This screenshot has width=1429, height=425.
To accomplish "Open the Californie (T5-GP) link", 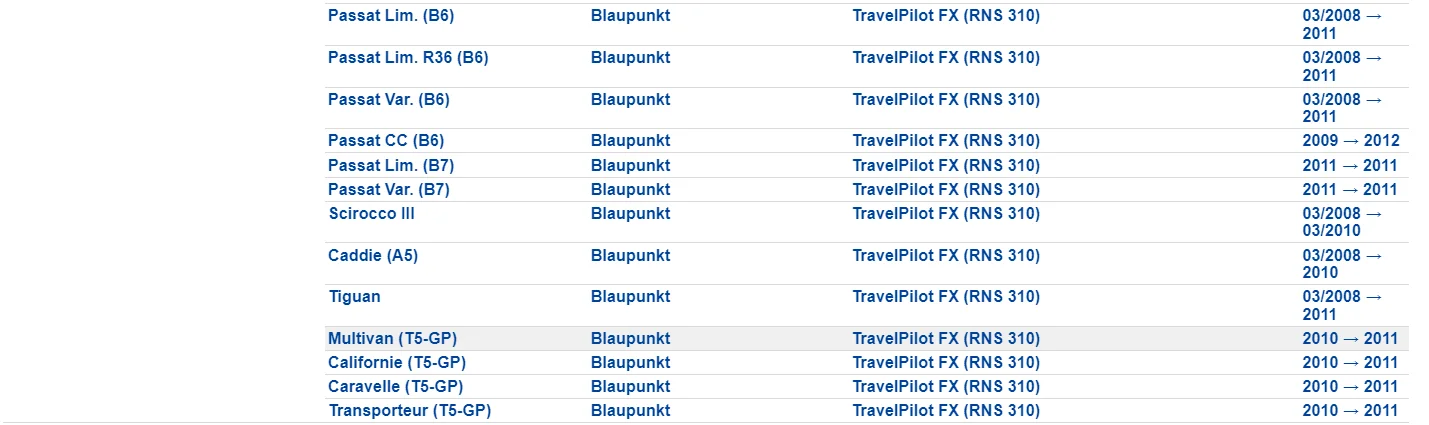I will [x=397, y=363].
